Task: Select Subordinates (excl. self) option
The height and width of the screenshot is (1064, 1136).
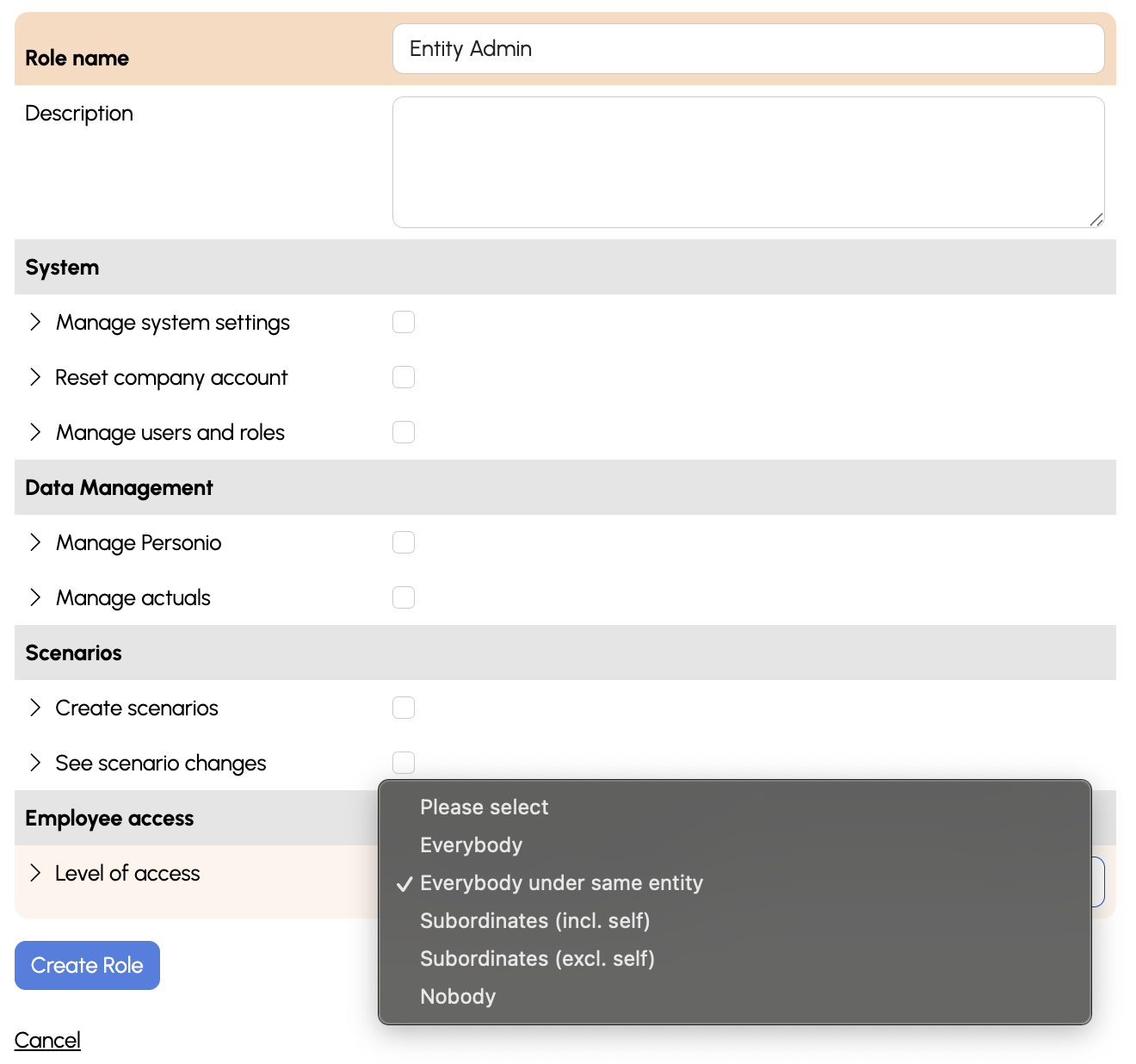Action: click(735, 959)
